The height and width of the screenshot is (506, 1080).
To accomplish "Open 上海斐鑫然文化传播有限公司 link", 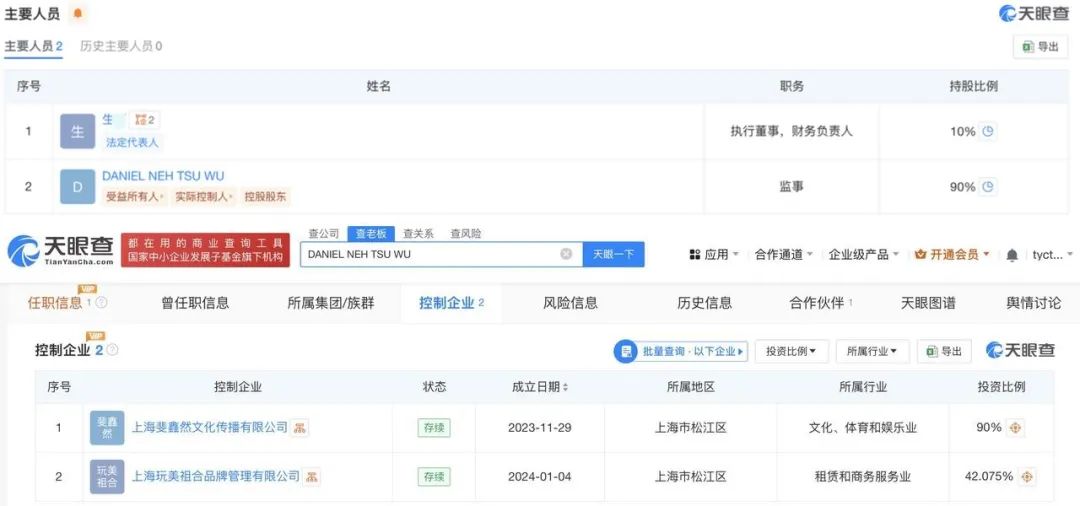I will pyautogui.click(x=209, y=428).
